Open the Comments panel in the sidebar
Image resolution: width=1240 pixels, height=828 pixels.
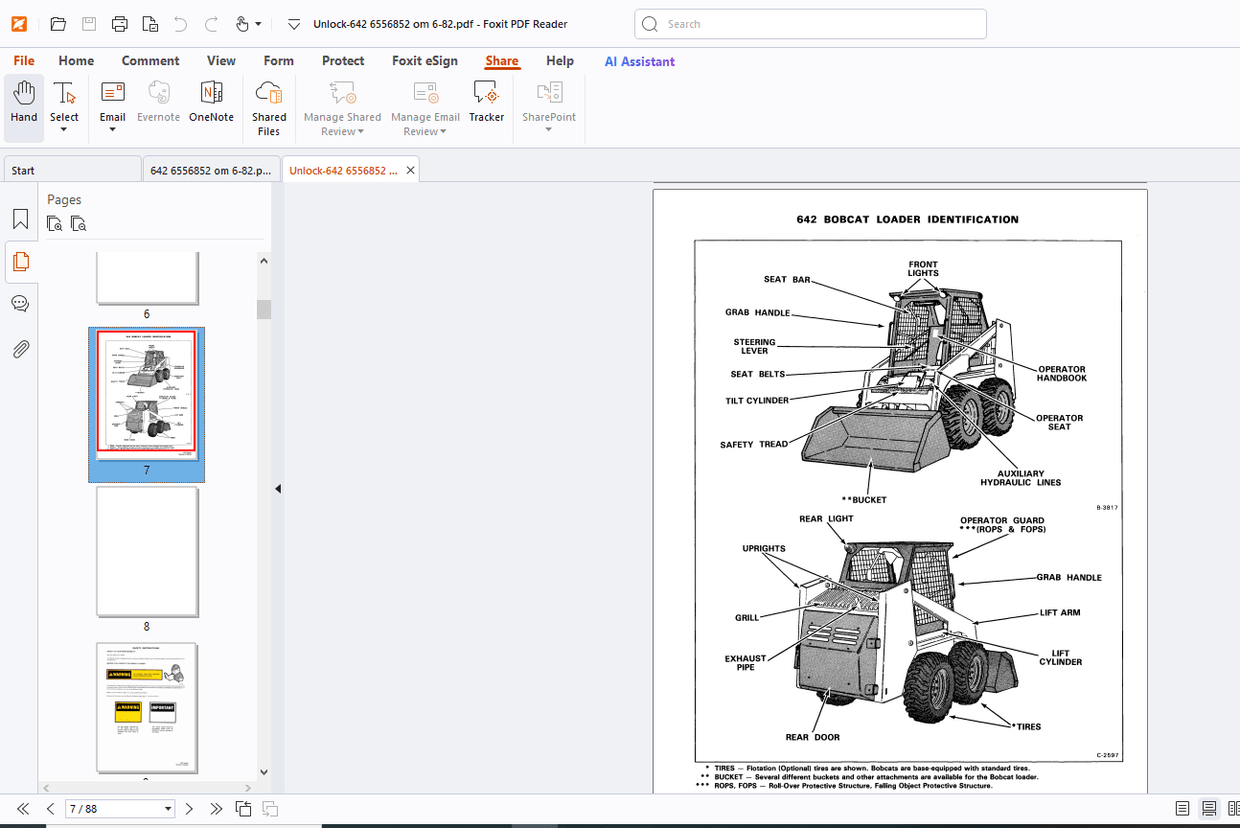pos(21,303)
